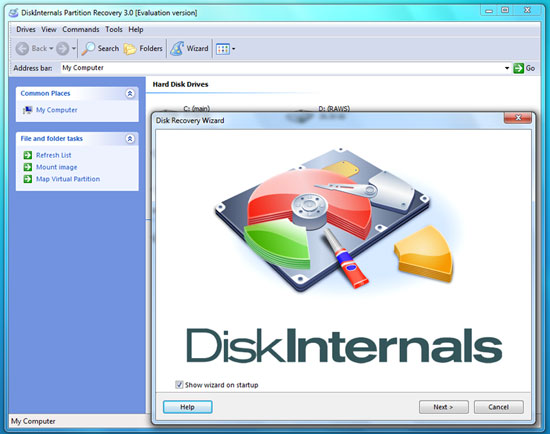
Task: Collapse the File and folder tasks panel
Action: pos(130,139)
